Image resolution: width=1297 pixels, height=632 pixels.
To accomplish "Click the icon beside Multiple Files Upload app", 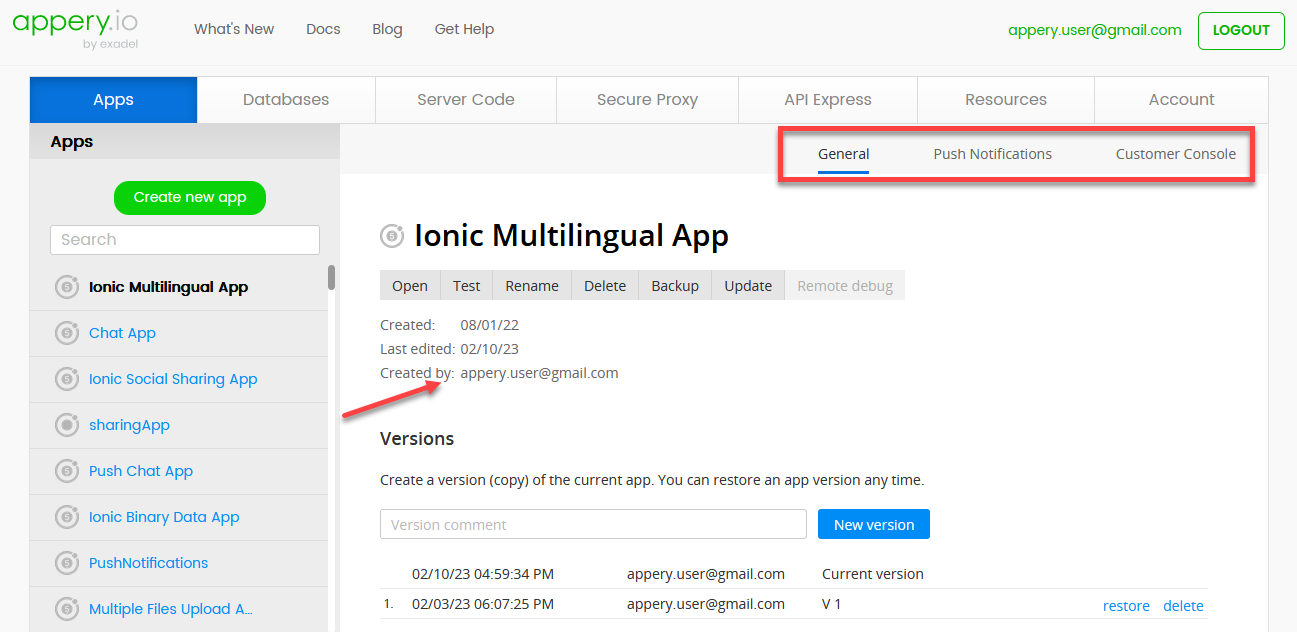I will click(67, 609).
